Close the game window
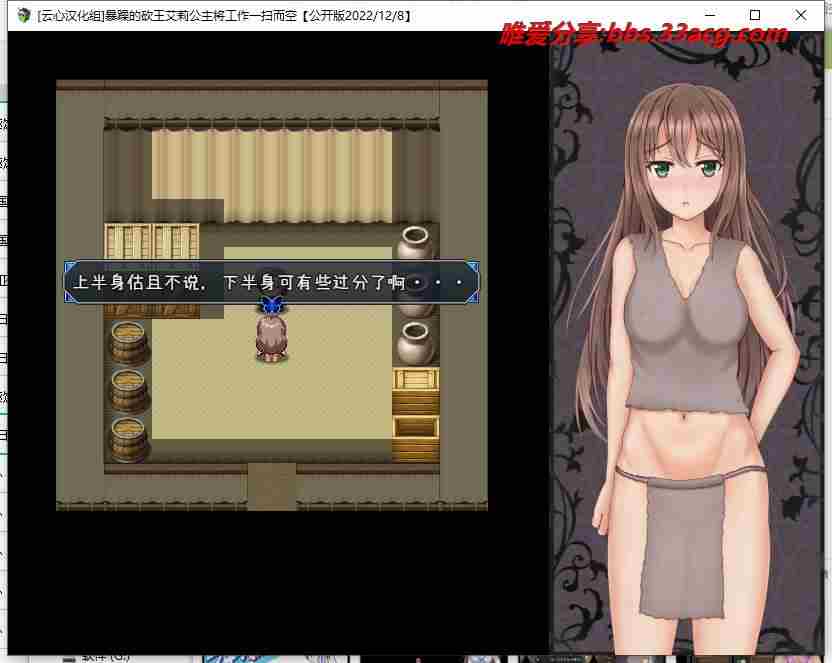 coord(802,16)
